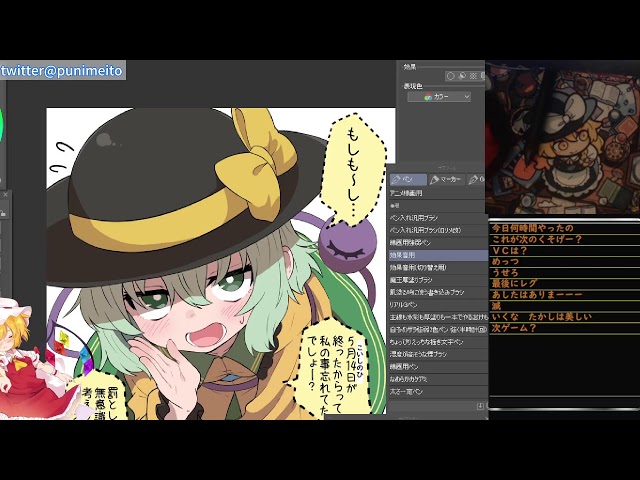Select the layer color grid effect icon
Screen dimensions: 640x480
(x=473, y=76)
